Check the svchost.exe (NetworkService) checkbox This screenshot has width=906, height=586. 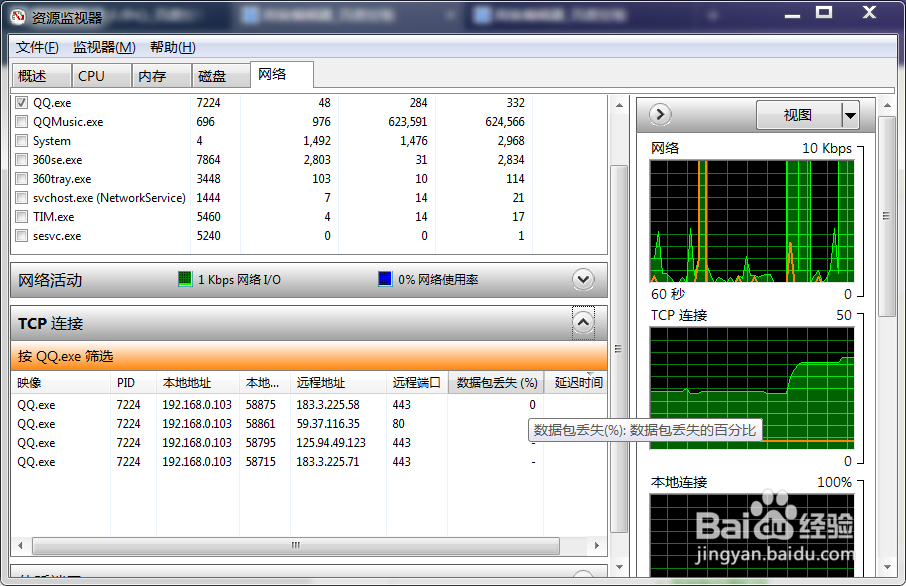tap(21, 197)
